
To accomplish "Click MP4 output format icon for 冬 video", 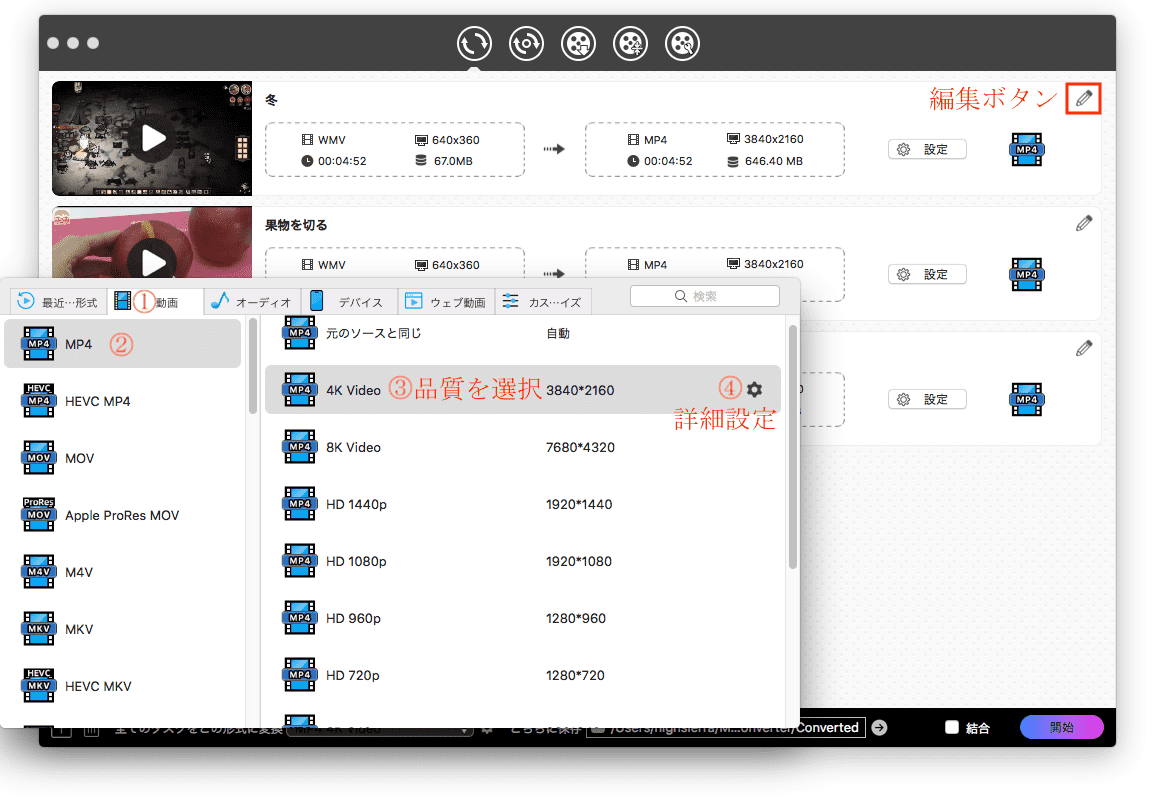I will (x=1026, y=149).
